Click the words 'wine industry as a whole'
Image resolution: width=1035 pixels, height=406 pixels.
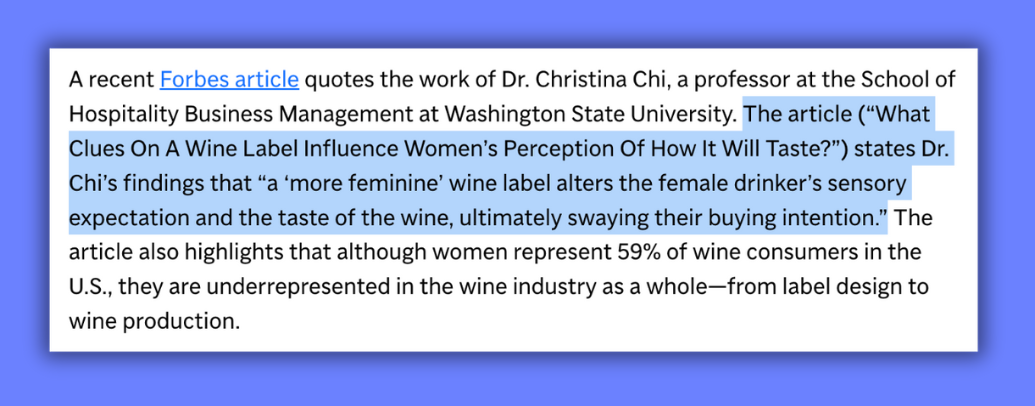coord(551,286)
